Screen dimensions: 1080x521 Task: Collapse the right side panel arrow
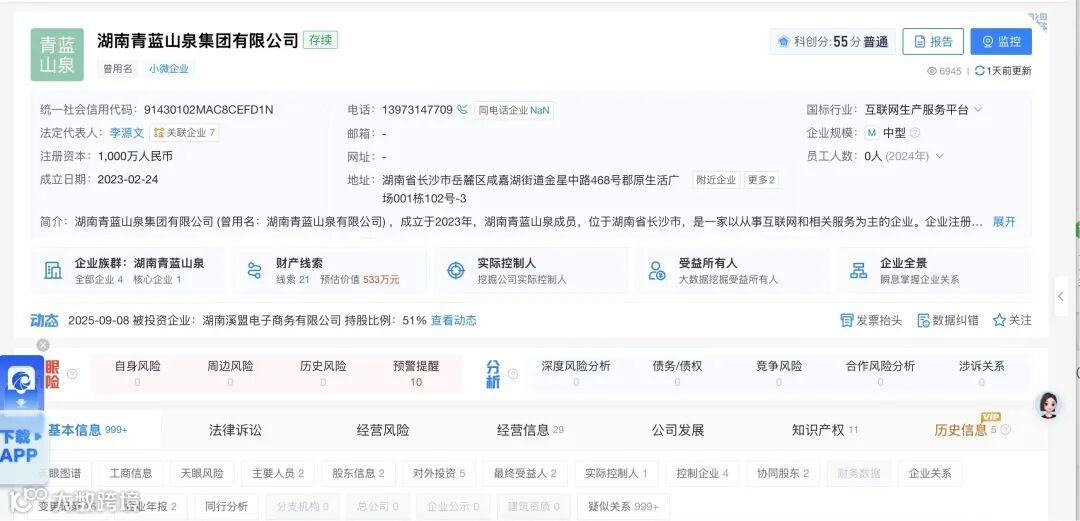[1061, 296]
